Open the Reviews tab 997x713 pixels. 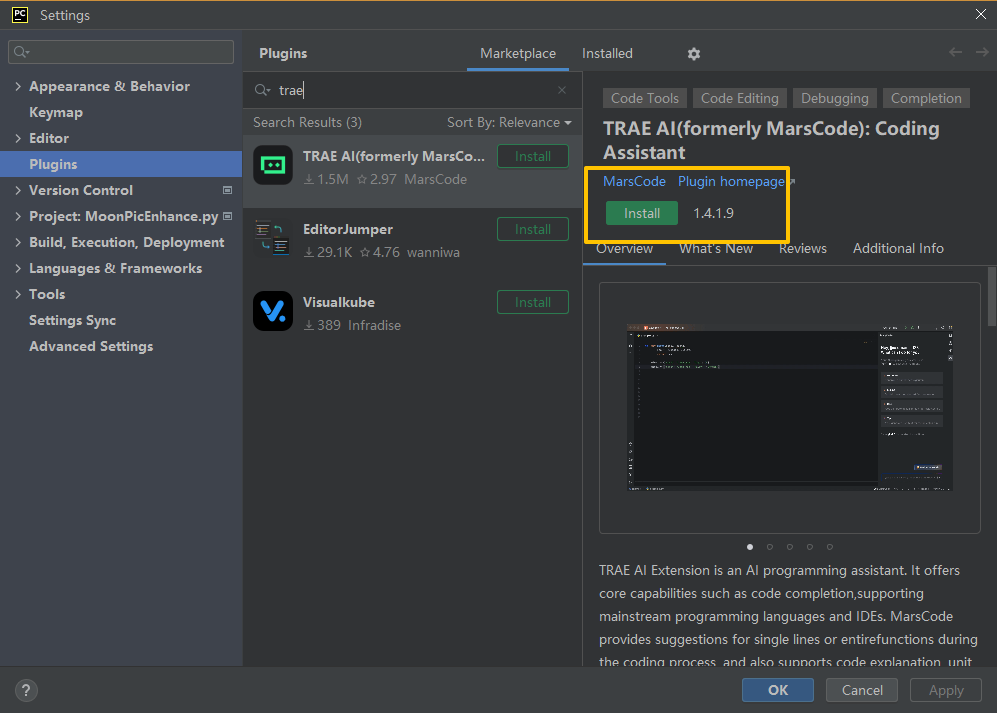coord(802,249)
